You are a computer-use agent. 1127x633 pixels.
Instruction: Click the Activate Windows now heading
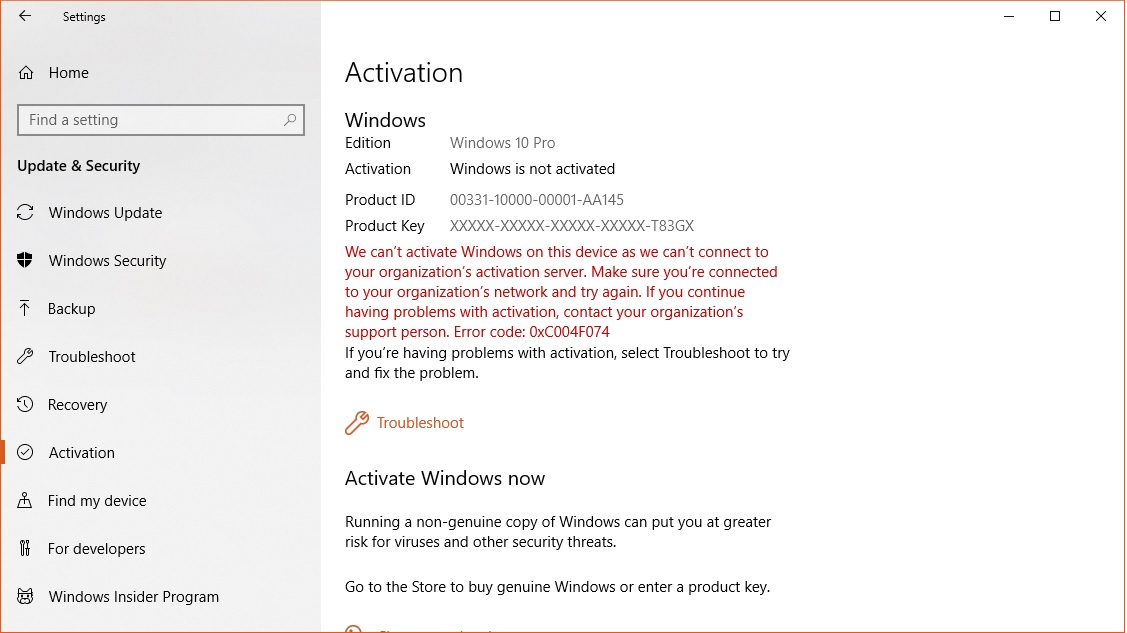[445, 479]
